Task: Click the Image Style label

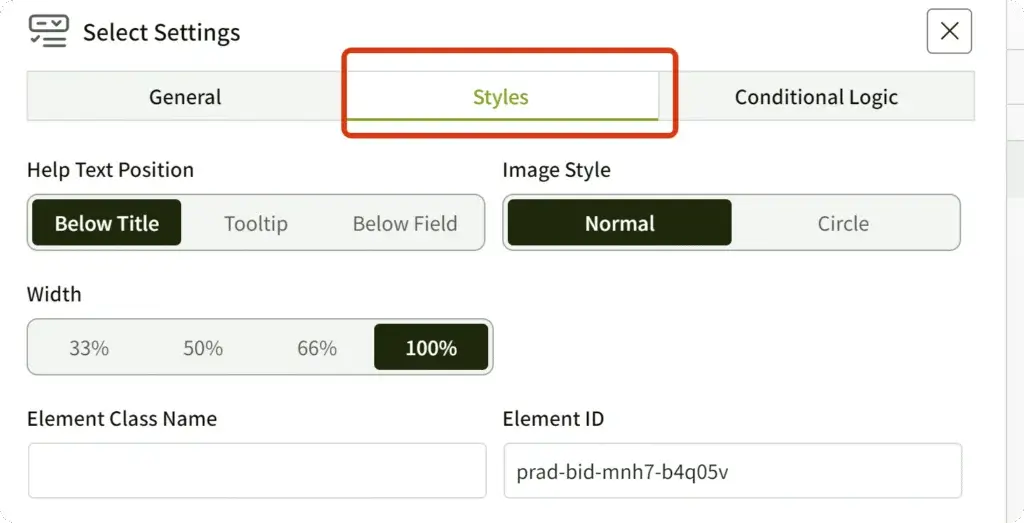Action: pyautogui.click(x=556, y=170)
